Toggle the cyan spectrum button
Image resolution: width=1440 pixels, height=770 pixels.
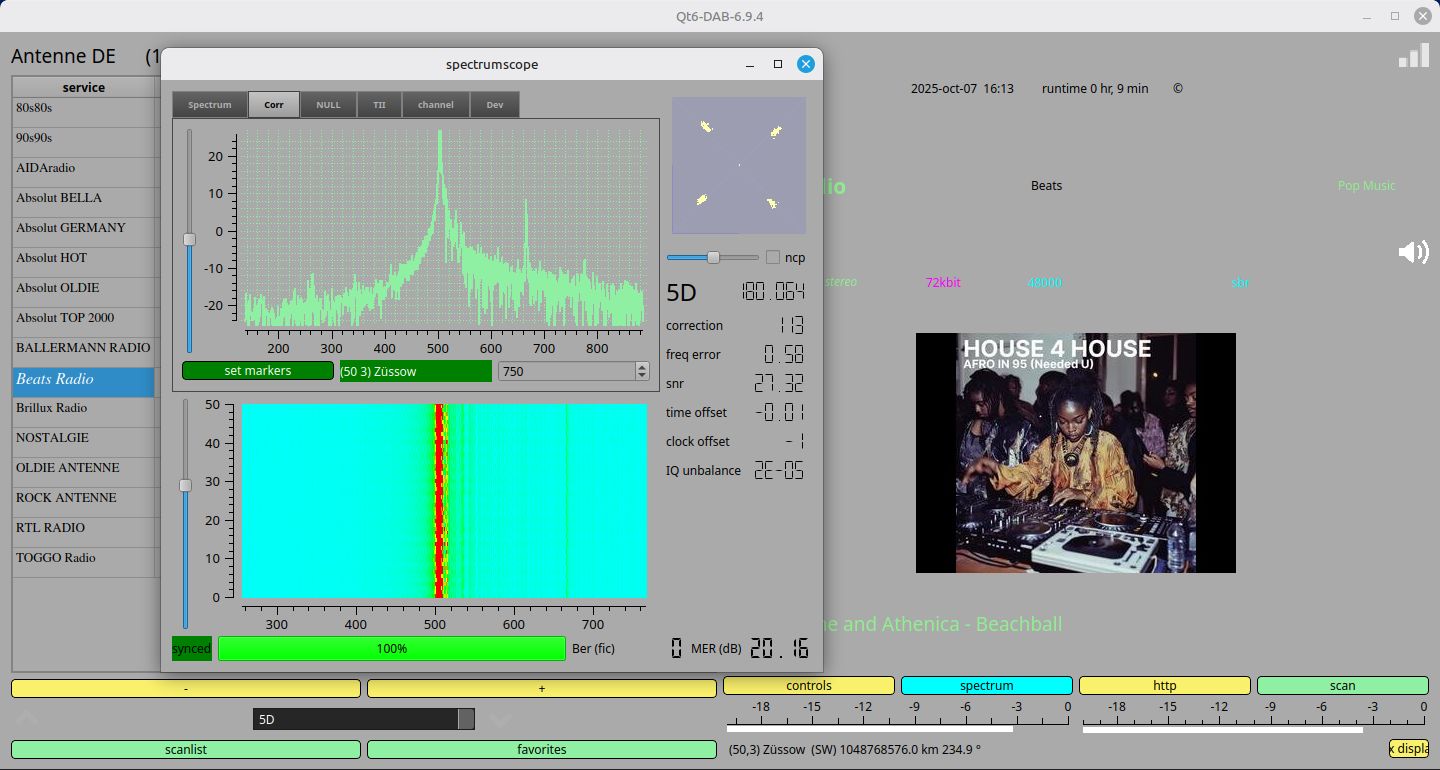click(x=986, y=686)
